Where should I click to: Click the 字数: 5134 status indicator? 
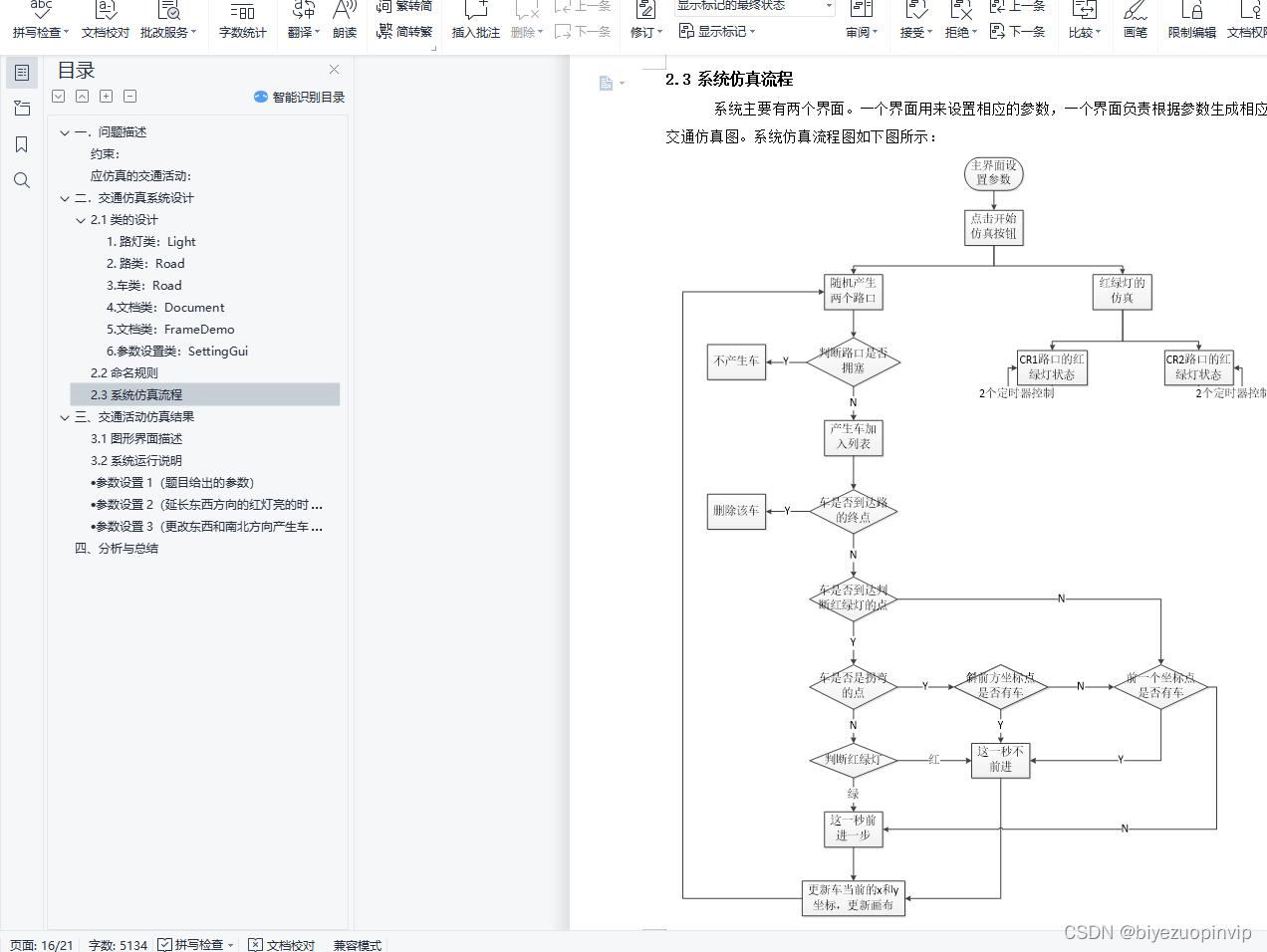(118, 945)
